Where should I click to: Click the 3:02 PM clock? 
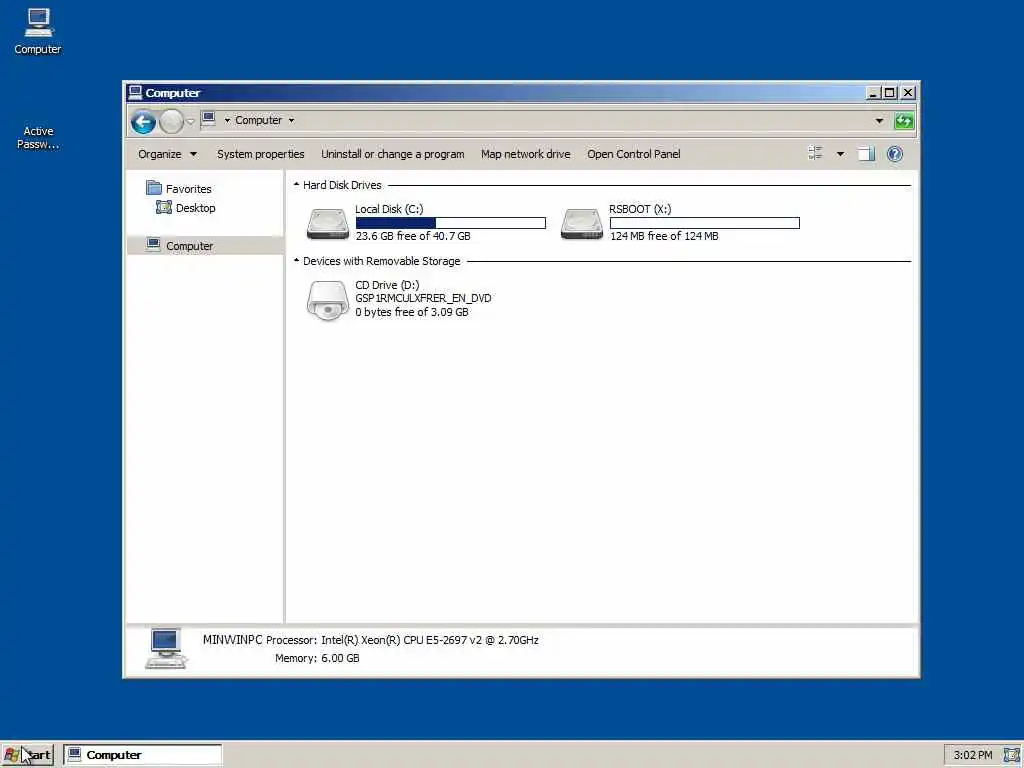point(972,755)
